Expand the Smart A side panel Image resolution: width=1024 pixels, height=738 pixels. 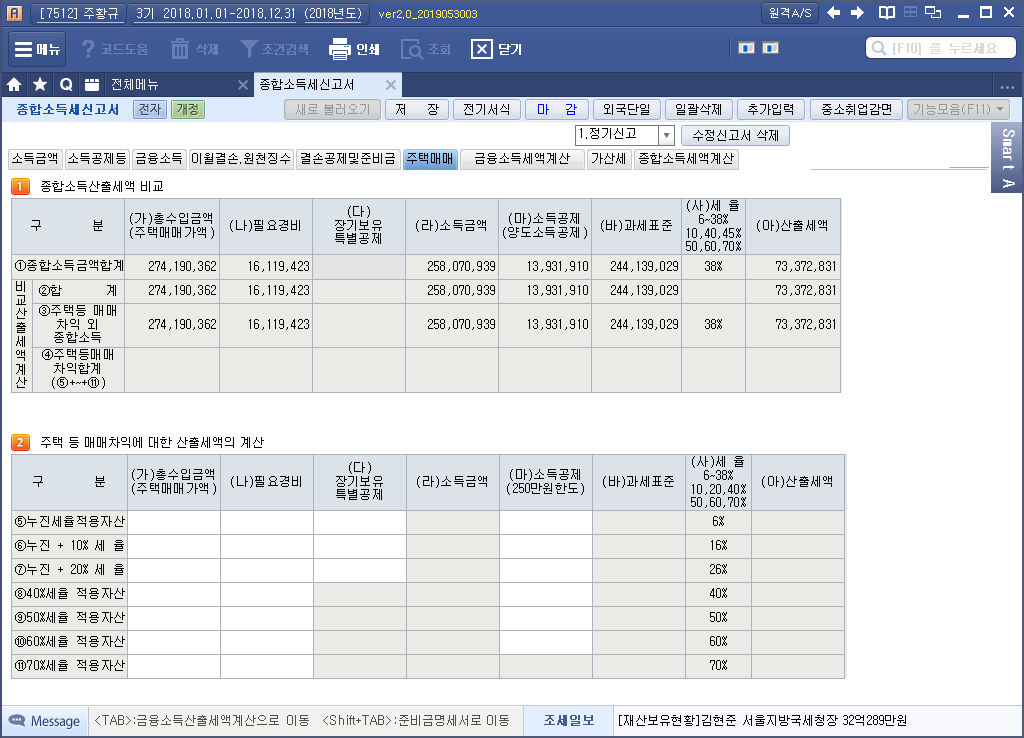pyautogui.click(x=1008, y=158)
